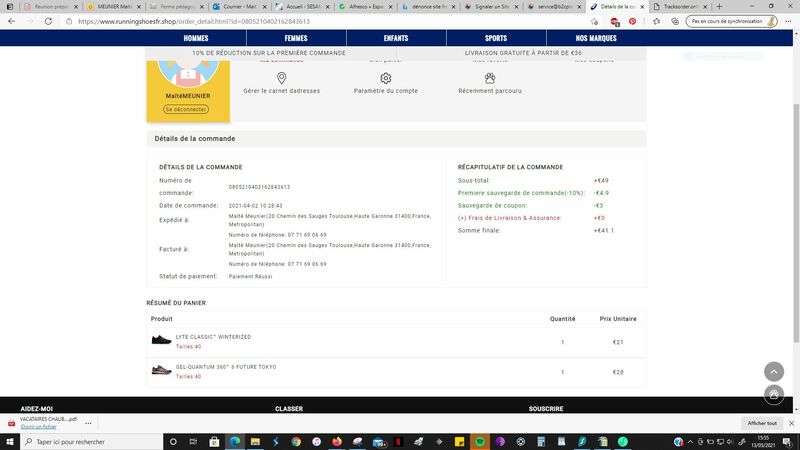This screenshot has height=450, width=800.
Task: Open Task View in taskbar
Action: pos(193,442)
